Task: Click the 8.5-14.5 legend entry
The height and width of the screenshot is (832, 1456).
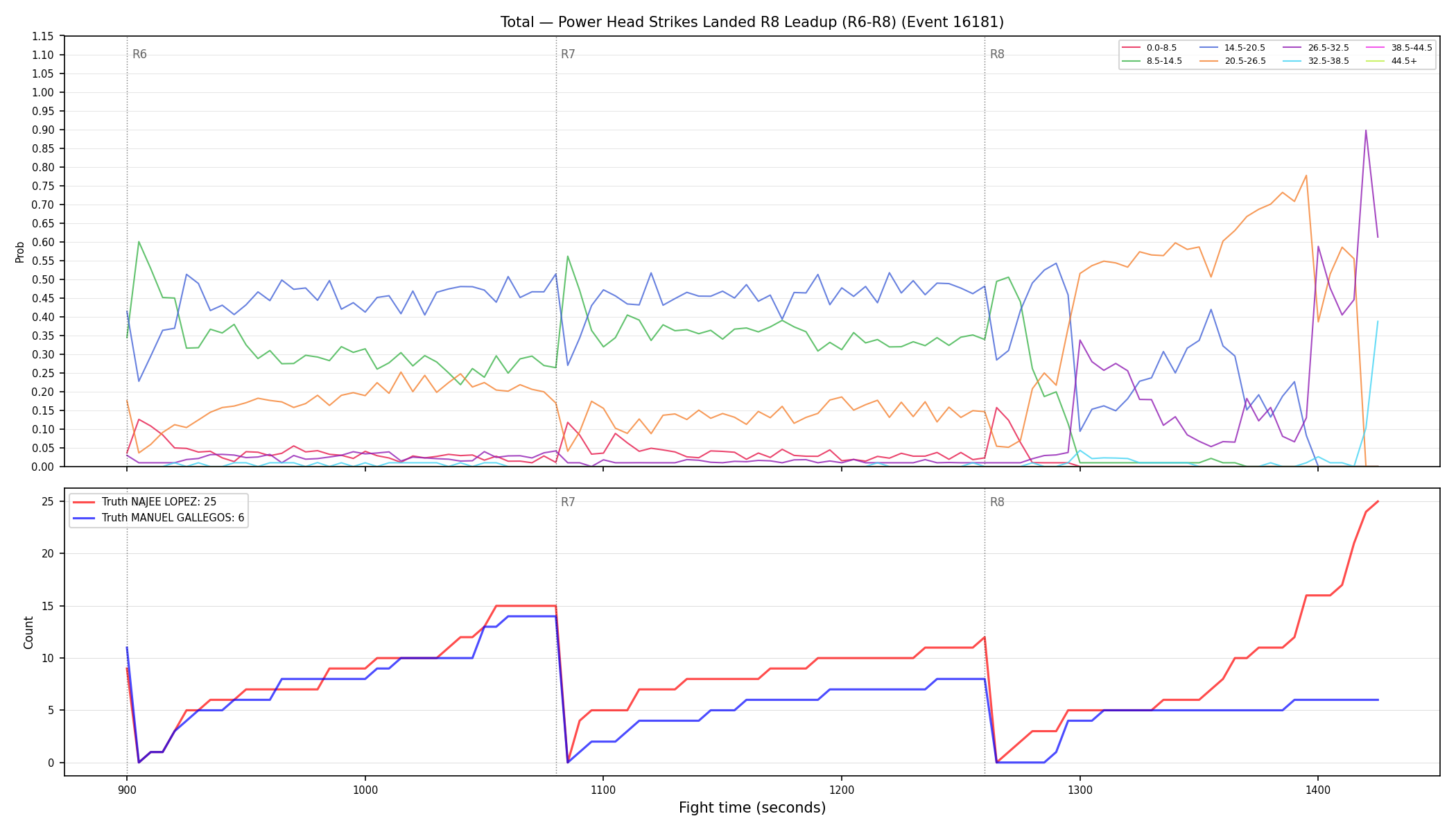Action: pos(1152,61)
